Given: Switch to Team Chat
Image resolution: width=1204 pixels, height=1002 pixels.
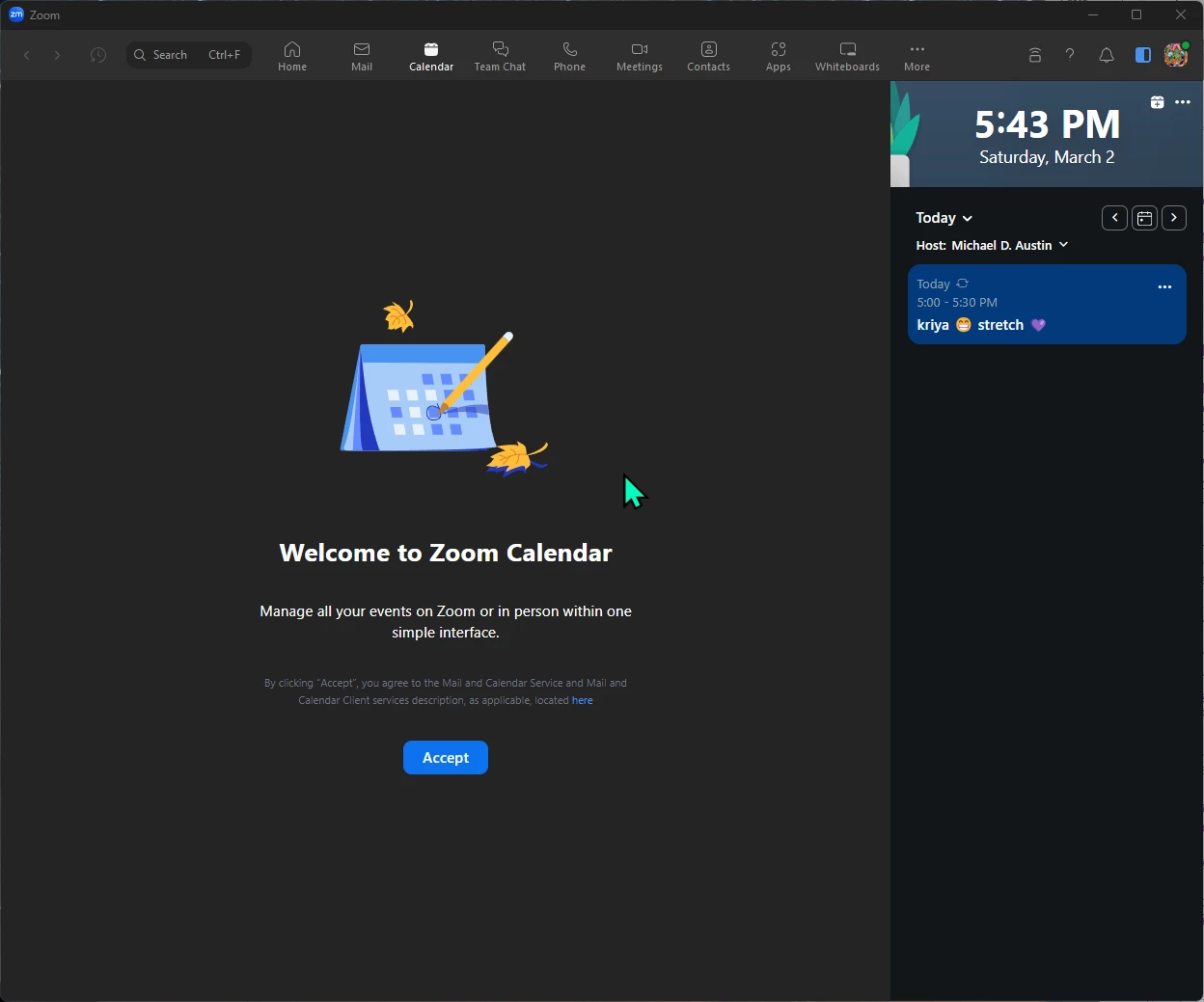Looking at the screenshot, I should coord(500,56).
